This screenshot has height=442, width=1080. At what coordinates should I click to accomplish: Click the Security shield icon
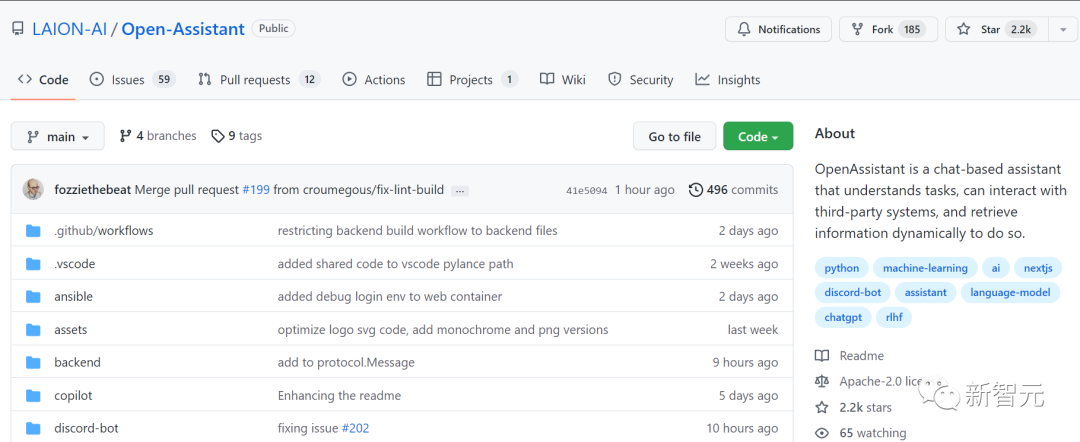click(x=615, y=80)
